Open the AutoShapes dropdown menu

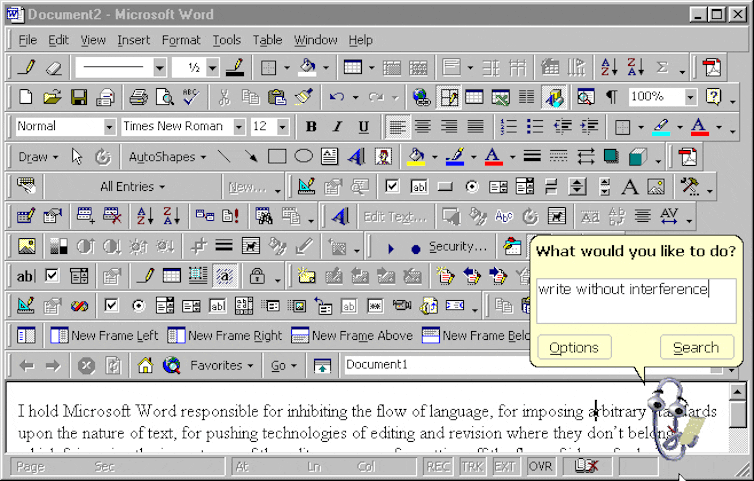click(x=167, y=157)
